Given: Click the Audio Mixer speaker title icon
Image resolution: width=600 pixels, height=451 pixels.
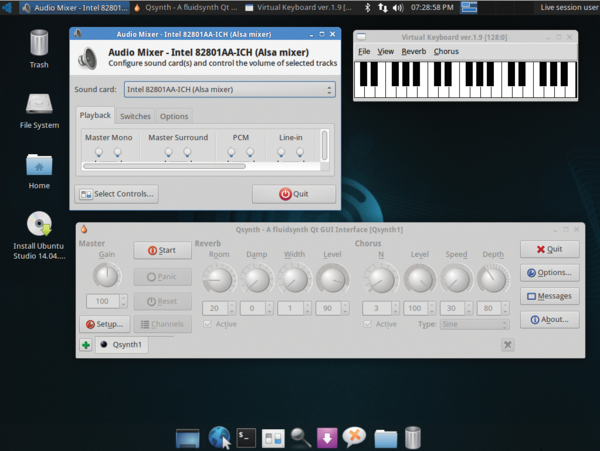Looking at the screenshot, I should (78, 34).
